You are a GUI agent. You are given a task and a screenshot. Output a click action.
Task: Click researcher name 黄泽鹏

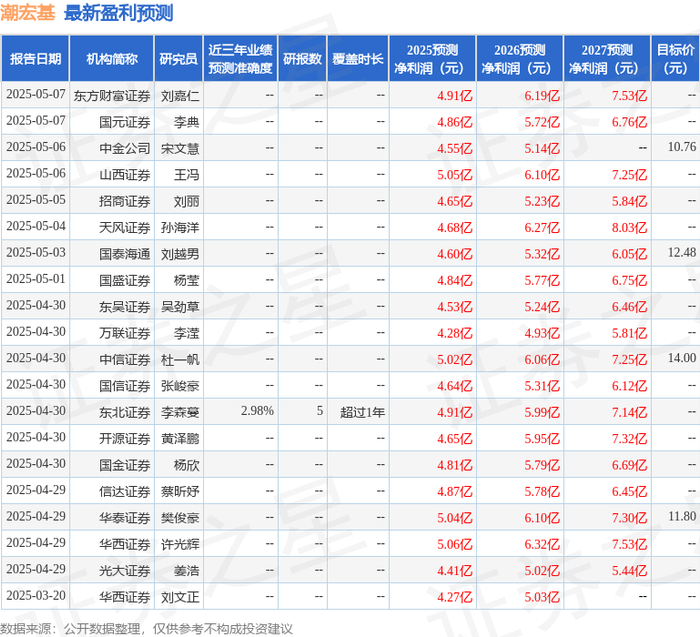[180, 438]
